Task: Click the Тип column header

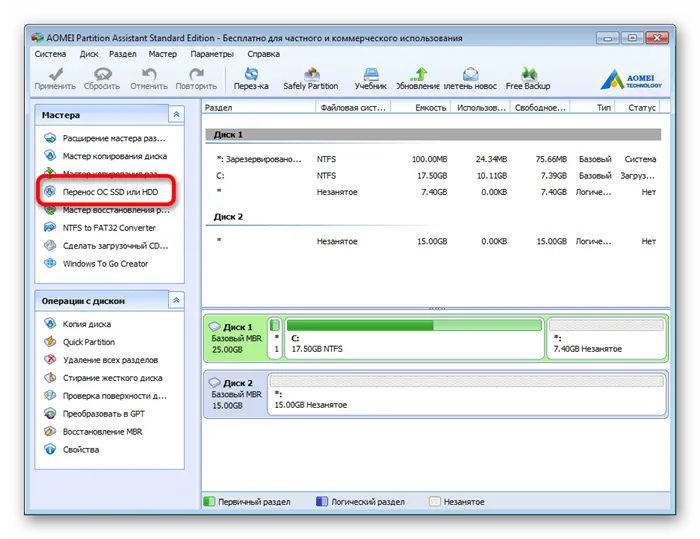Action: click(593, 107)
